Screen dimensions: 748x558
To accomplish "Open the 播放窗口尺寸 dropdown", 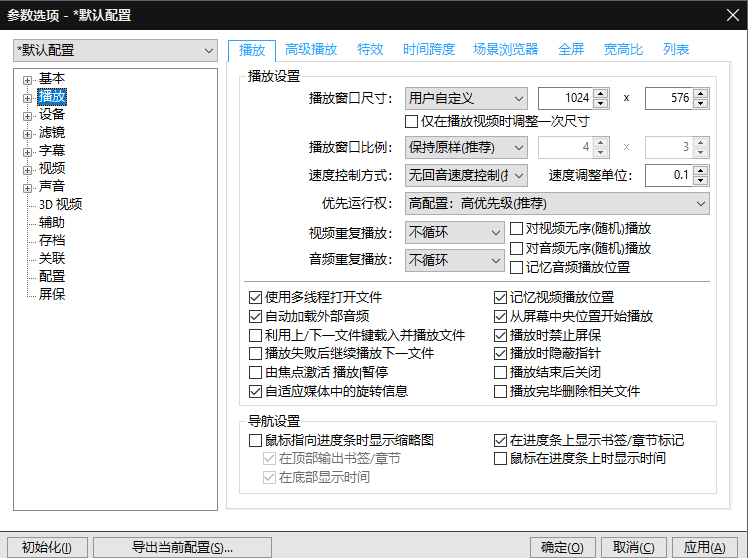I will point(466,99).
